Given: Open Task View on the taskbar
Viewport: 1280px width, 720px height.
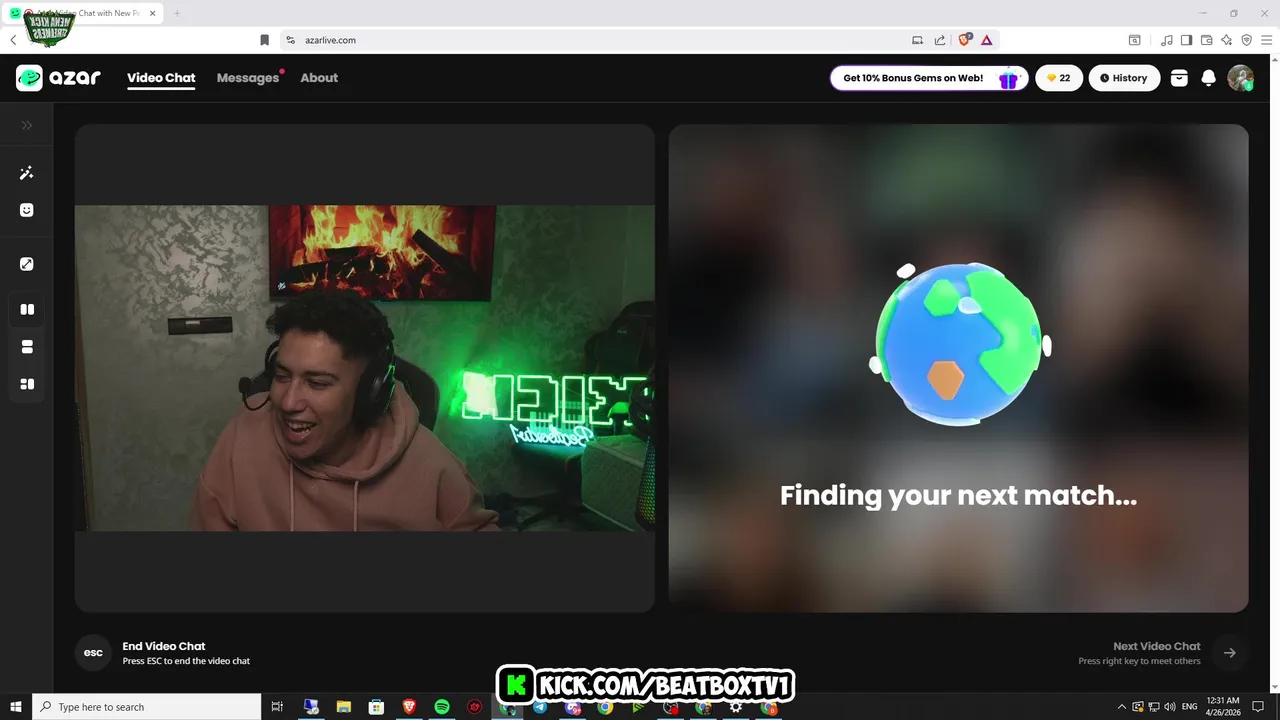Looking at the screenshot, I should (278, 707).
